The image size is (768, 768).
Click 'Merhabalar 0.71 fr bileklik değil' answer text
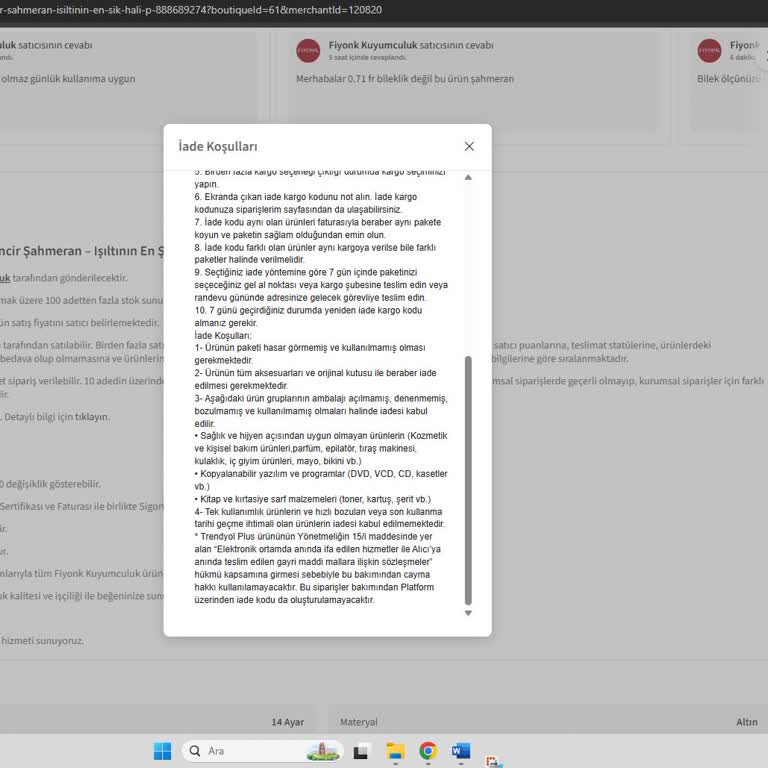tap(405, 78)
